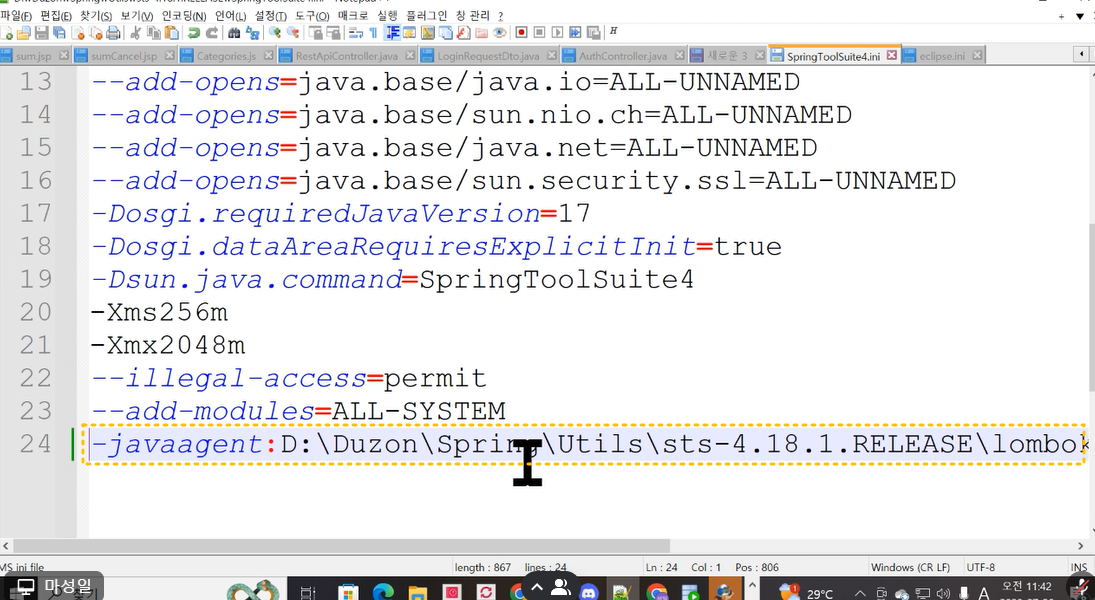Open File Explorer from the taskbar
Image resolution: width=1095 pixels, height=600 pixels.
coord(417,592)
